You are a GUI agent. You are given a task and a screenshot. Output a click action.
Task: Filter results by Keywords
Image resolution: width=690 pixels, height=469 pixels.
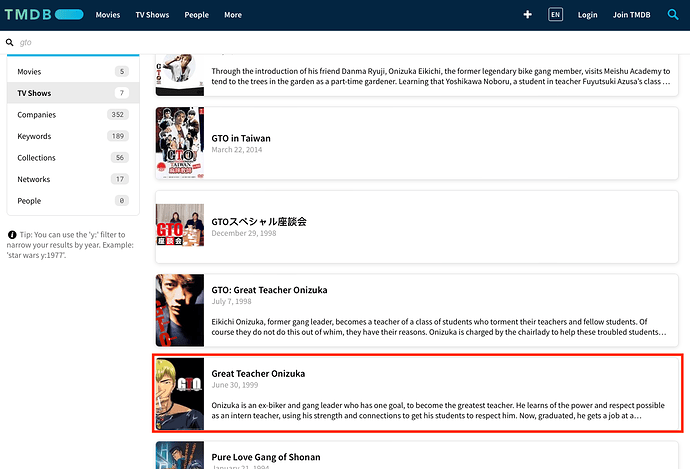point(73,136)
